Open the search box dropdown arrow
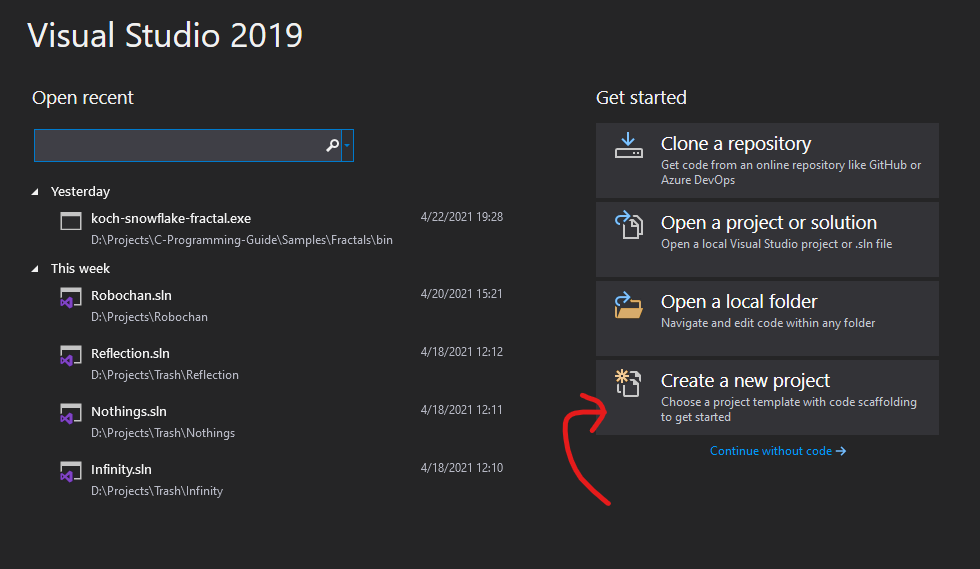Image resolution: width=980 pixels, height=569 pixels. [x=348, y=145]
